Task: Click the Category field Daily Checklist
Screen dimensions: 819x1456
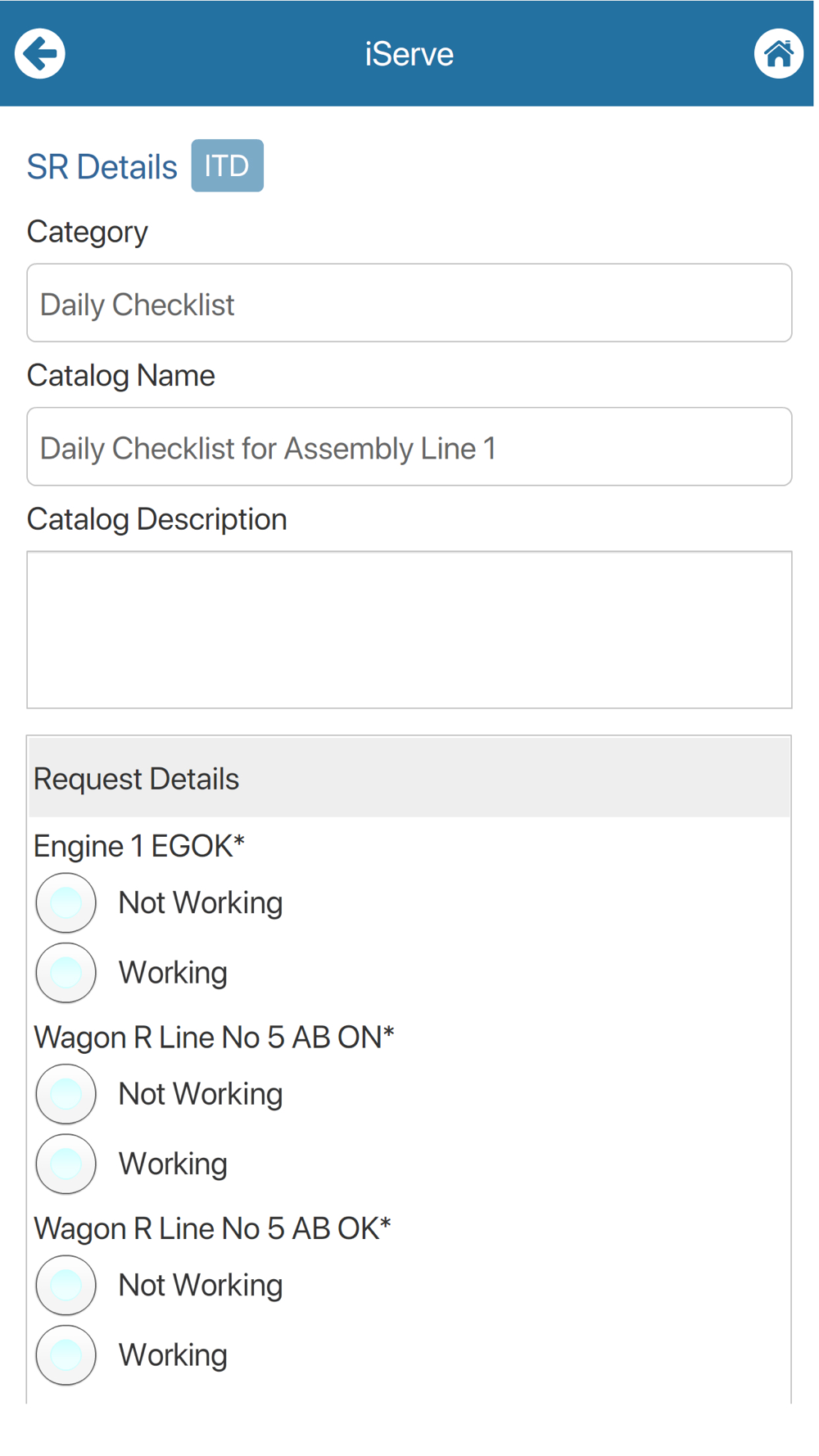Action: [409, 304]
